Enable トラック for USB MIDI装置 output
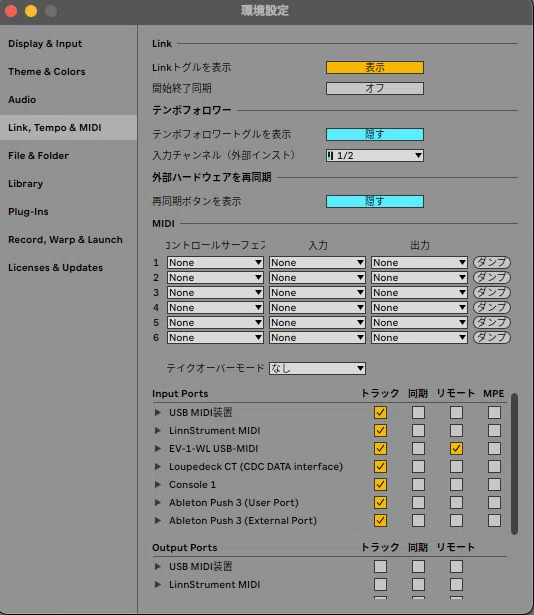 coord(380,567)
